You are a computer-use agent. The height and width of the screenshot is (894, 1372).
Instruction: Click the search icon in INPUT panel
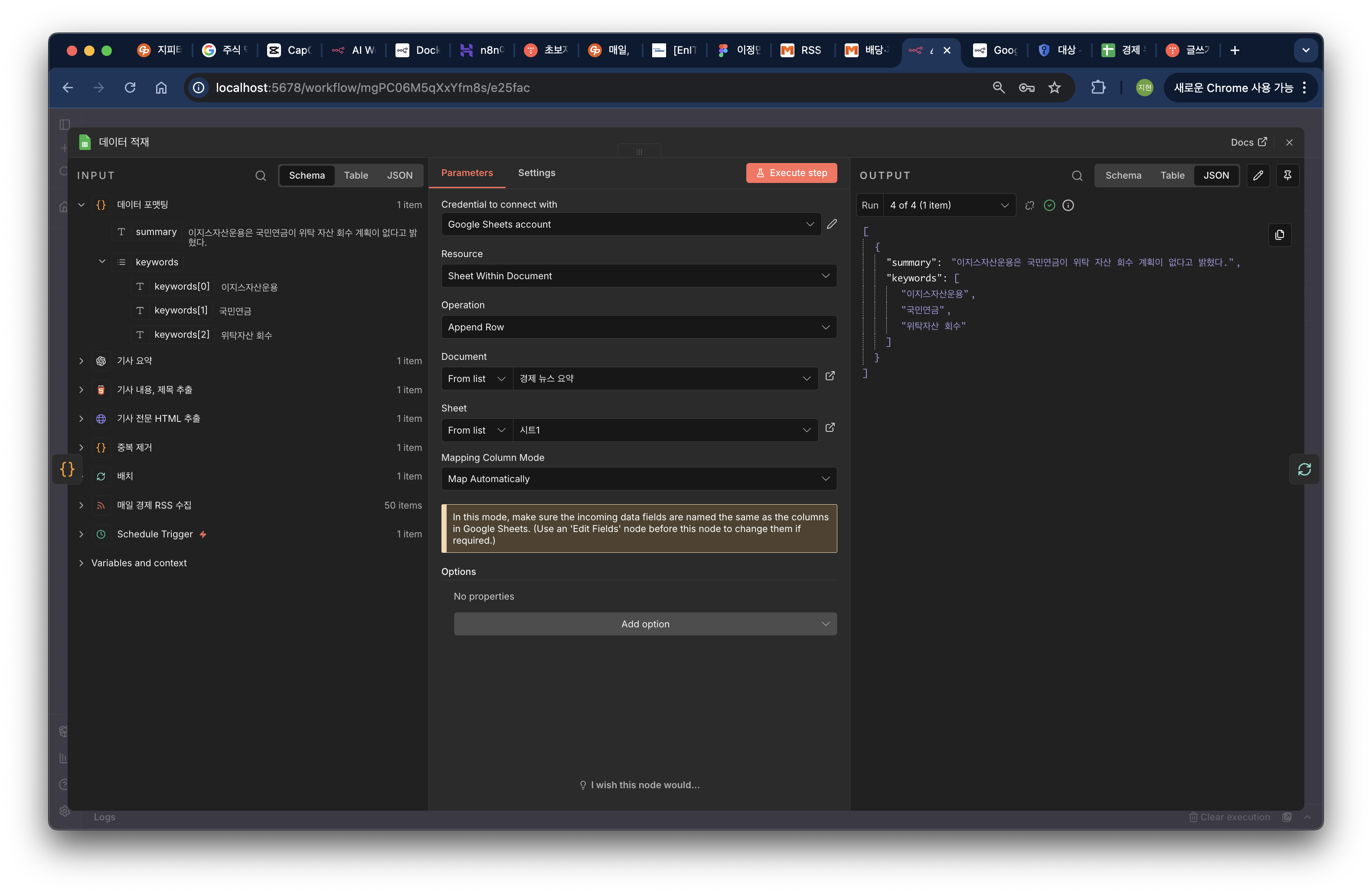tap(261, 176)
